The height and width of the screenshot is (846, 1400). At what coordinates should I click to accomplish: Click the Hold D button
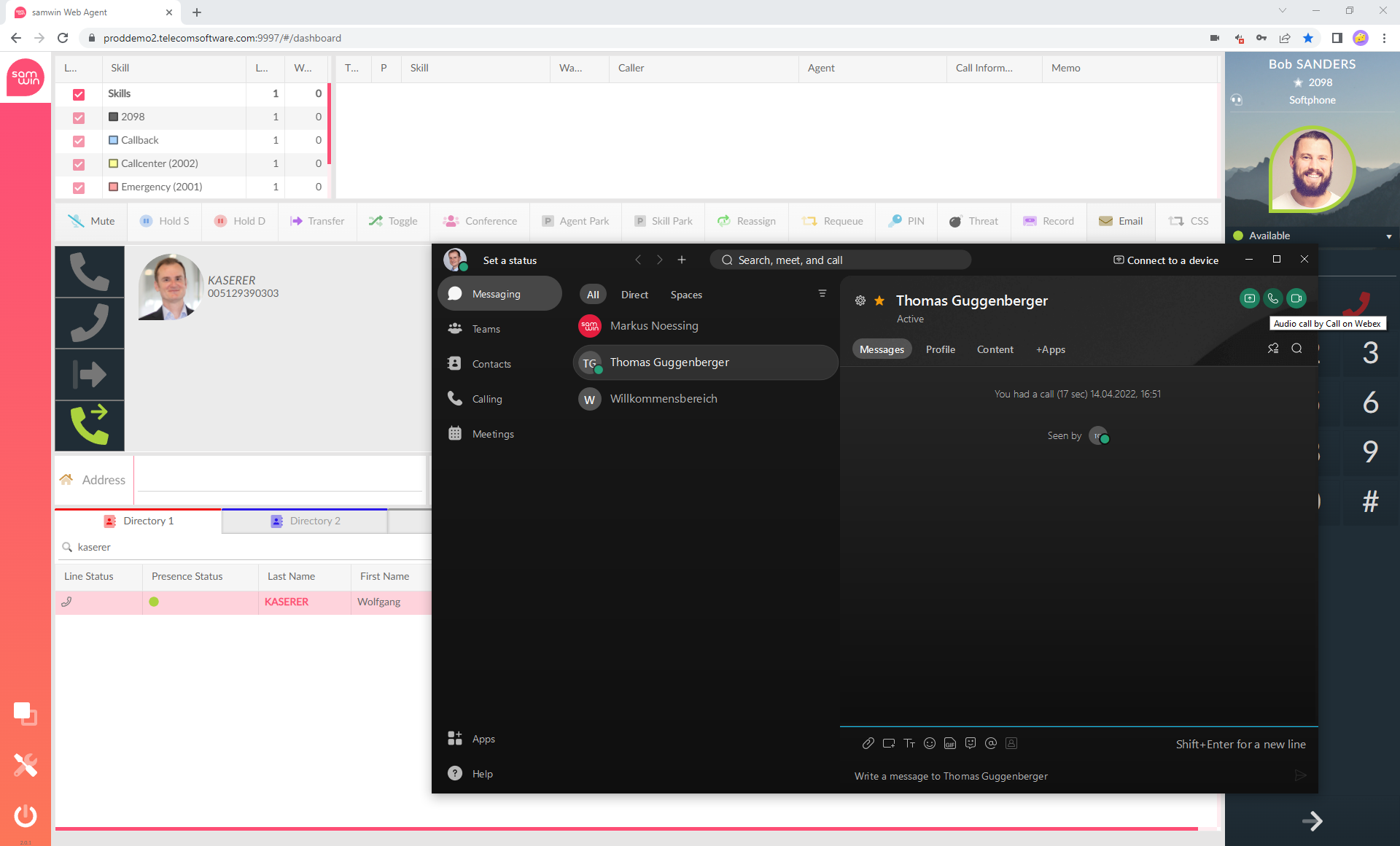pyautogui.click(x=240, y=221)
